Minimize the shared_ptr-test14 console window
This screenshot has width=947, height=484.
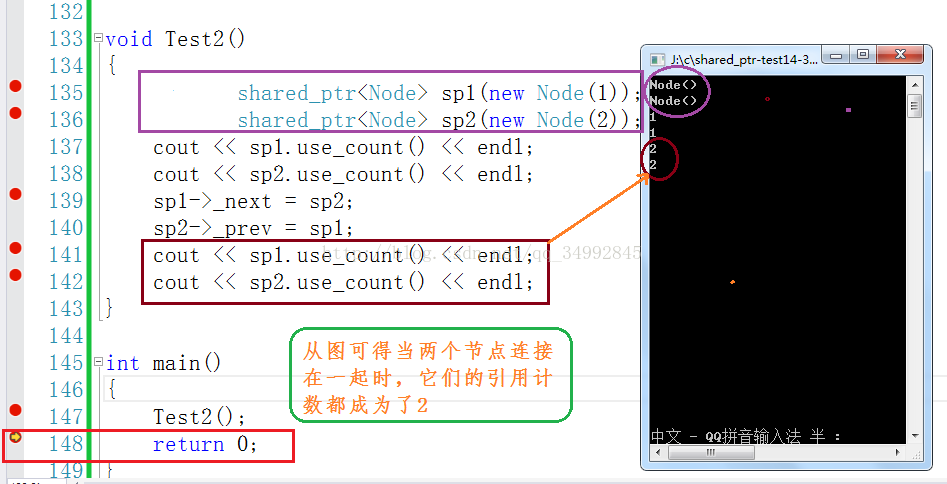point(835,55)
